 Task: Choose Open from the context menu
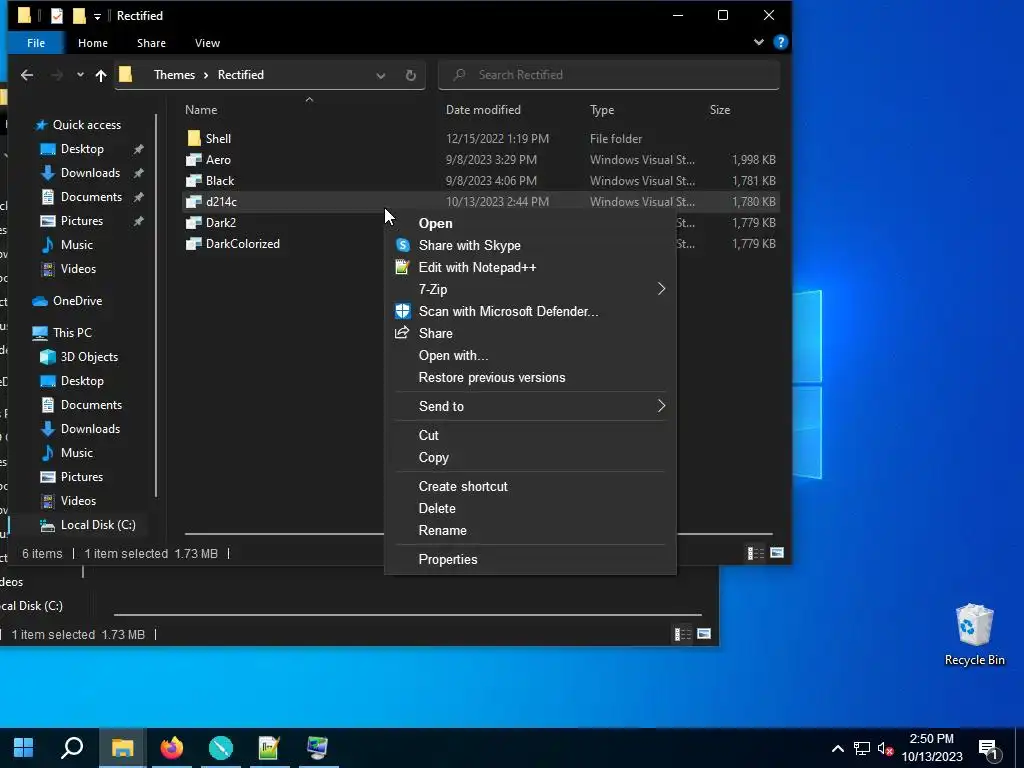(x=530, y=223)
